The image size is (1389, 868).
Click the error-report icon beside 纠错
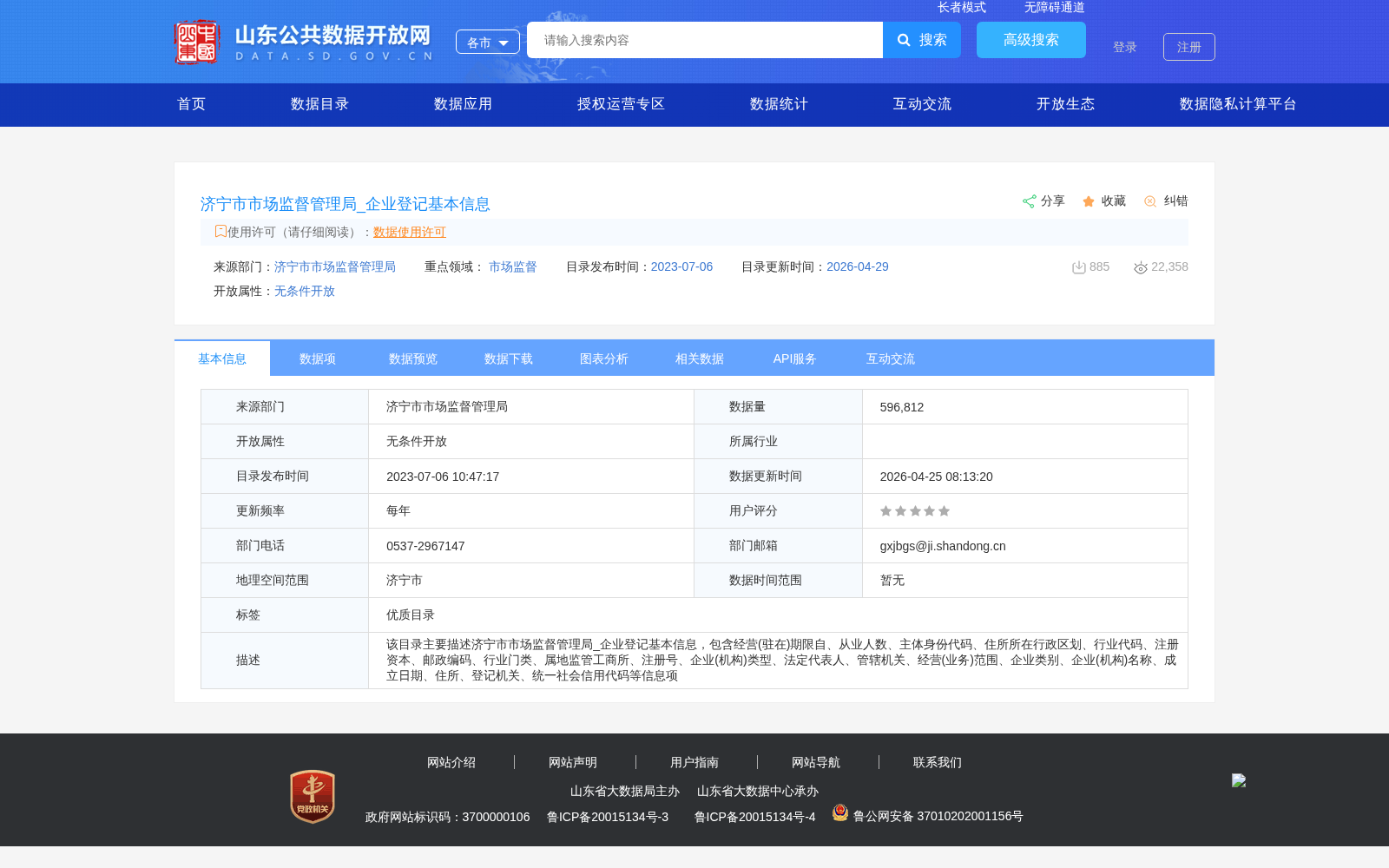pos(1150,201)
